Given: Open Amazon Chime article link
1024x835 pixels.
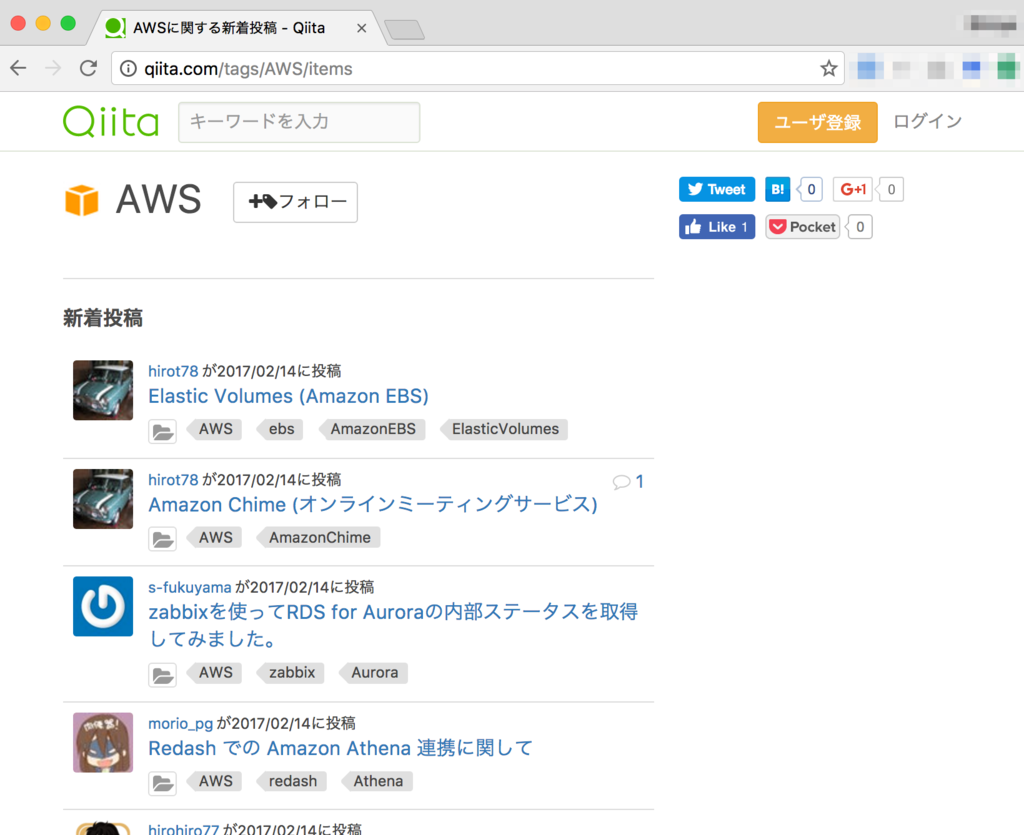Looking at the screenshot, I should 373,505.
